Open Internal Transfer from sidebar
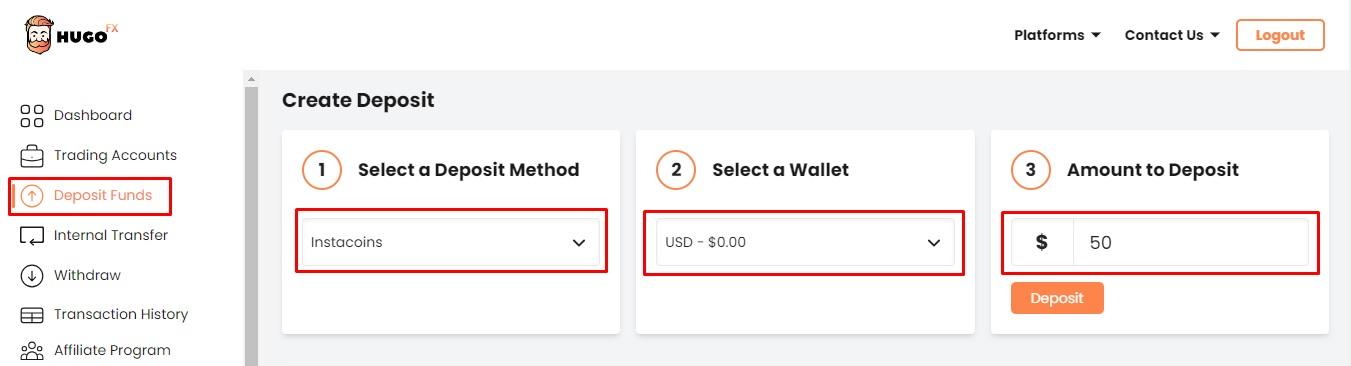Viewport: 1351px width, 366px height. [x=111, y=235]
